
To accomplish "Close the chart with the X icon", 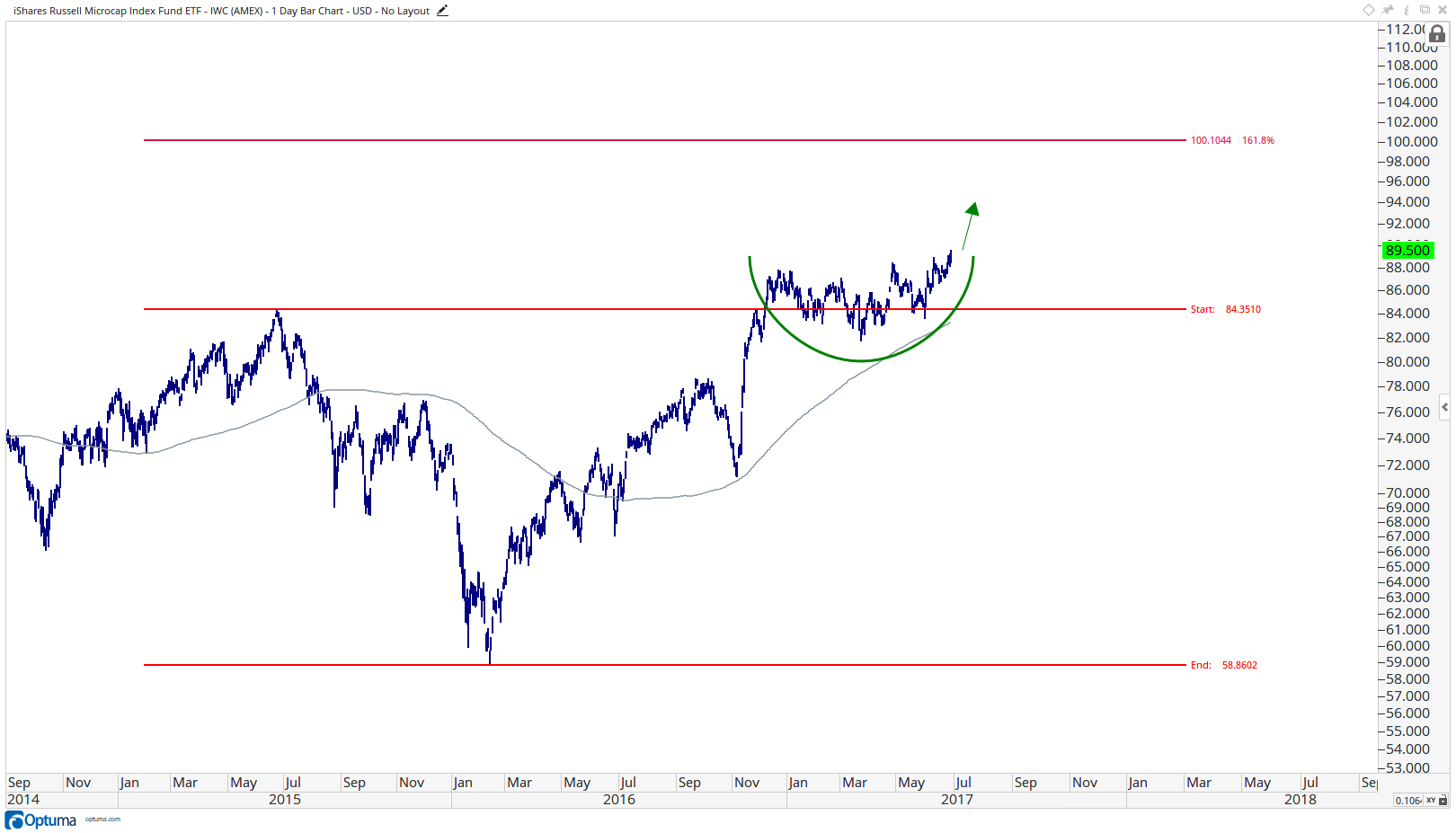I will (x=1443, y=10).
